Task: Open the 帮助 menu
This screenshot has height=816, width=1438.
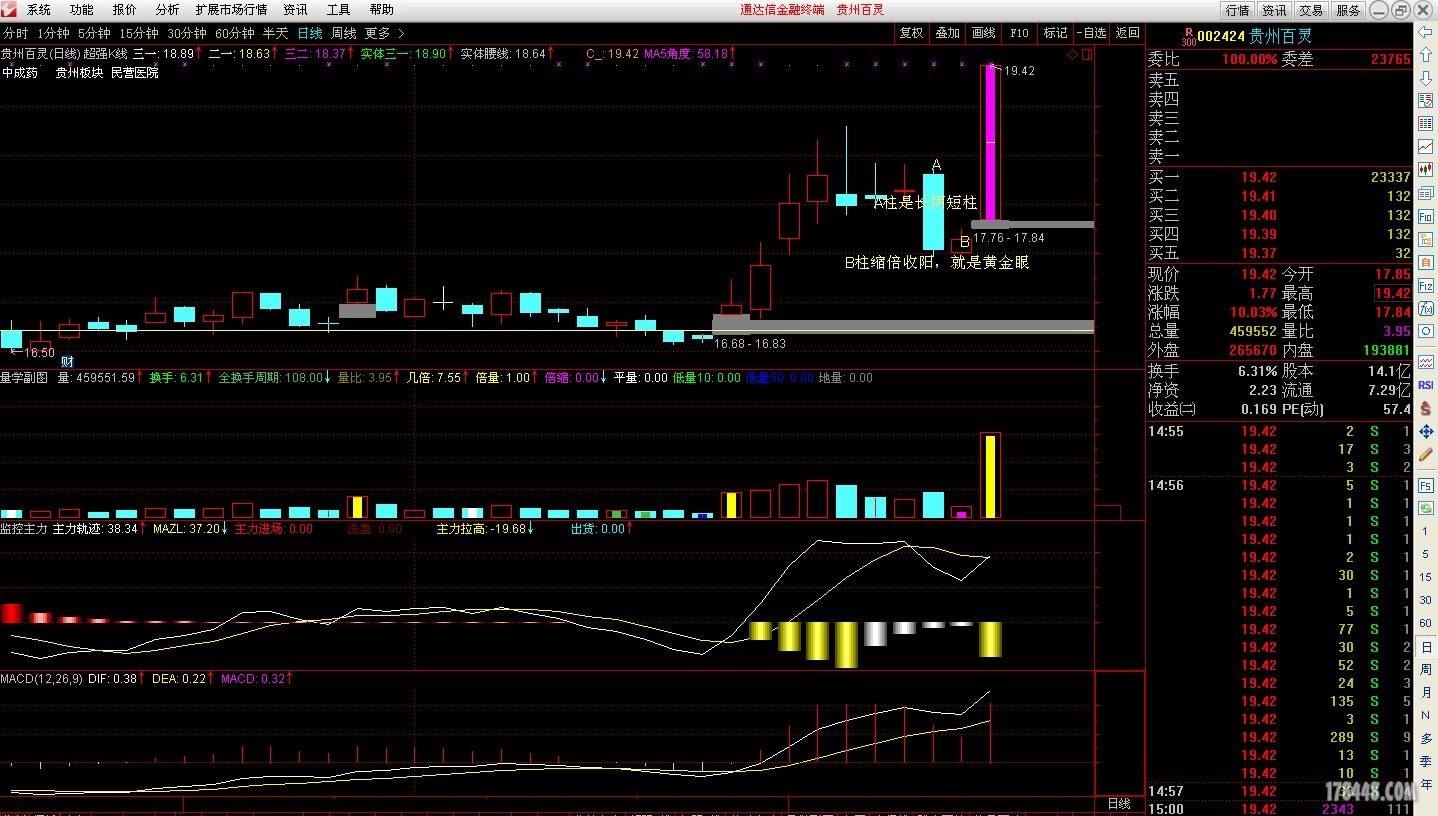Action: coord(381,10)
